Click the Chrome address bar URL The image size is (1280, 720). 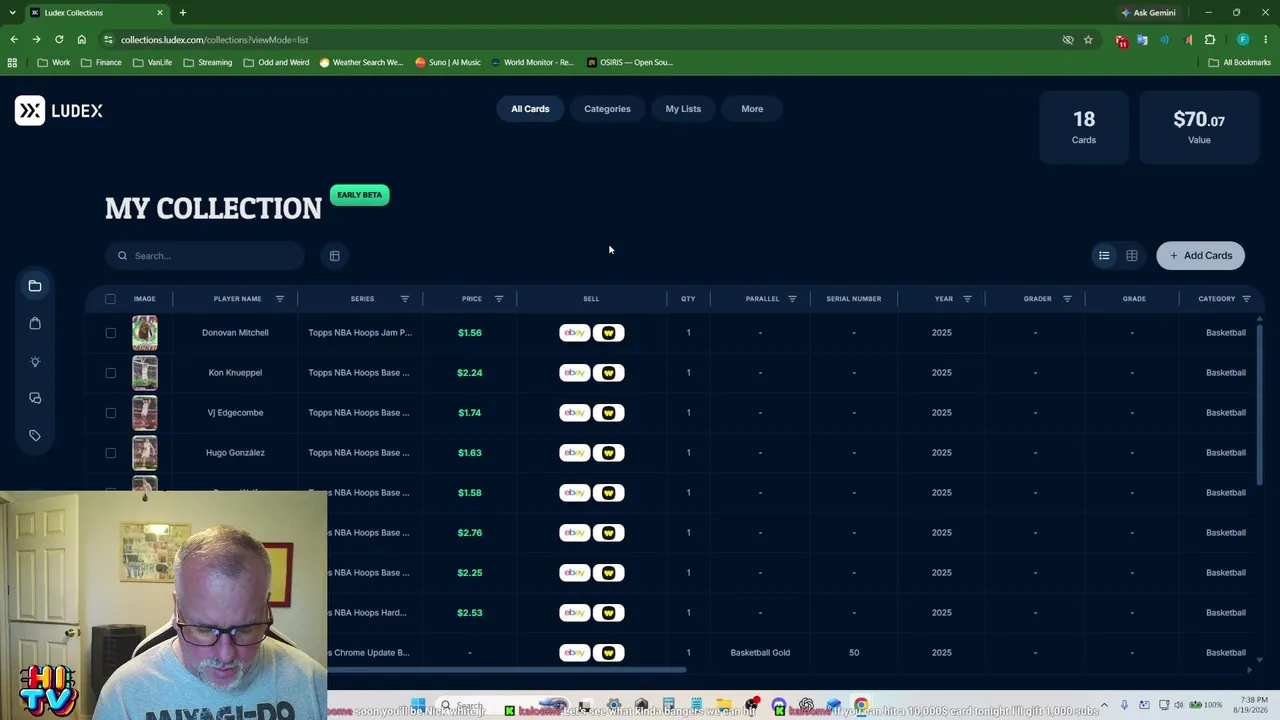(x=214, y=40)
